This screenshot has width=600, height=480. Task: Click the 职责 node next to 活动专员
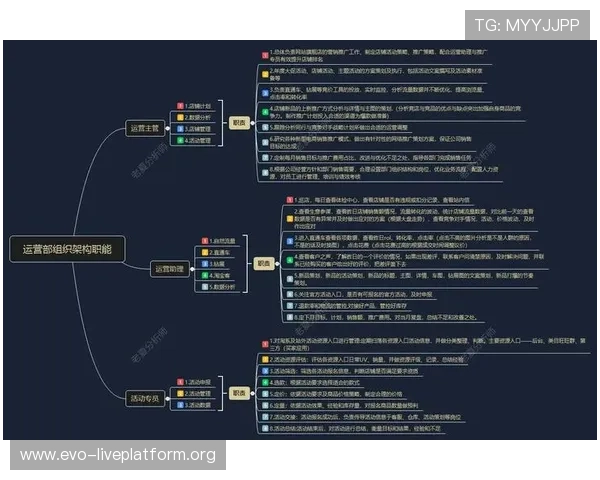point(237,393)
